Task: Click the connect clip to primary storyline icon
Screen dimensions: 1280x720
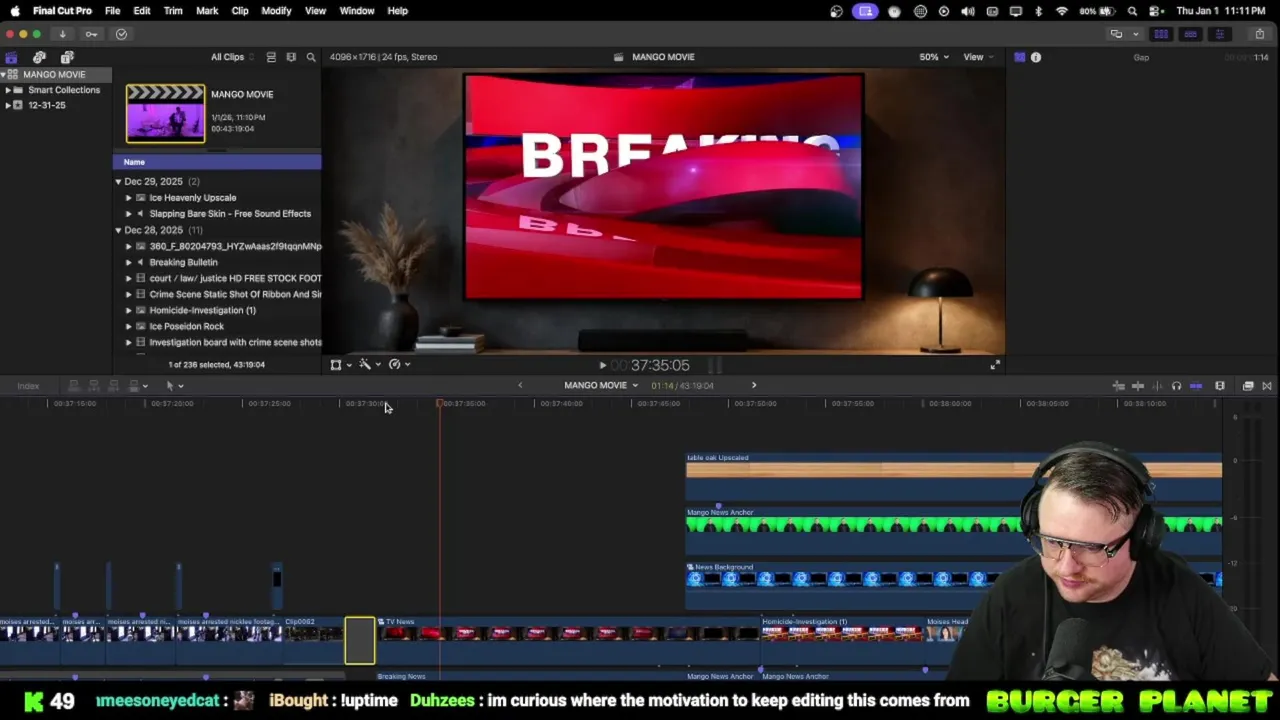Action: 74,386
